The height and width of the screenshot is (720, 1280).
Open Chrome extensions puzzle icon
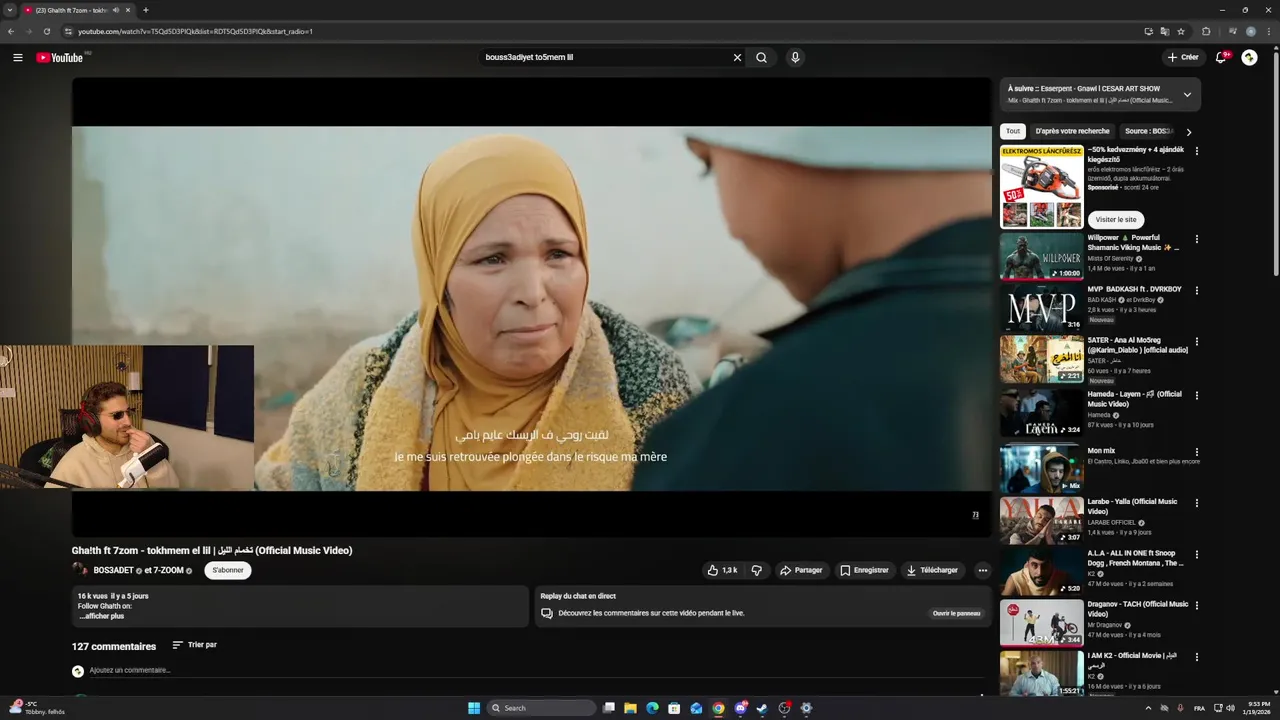pyautogui.click(x=1206, y=31)
